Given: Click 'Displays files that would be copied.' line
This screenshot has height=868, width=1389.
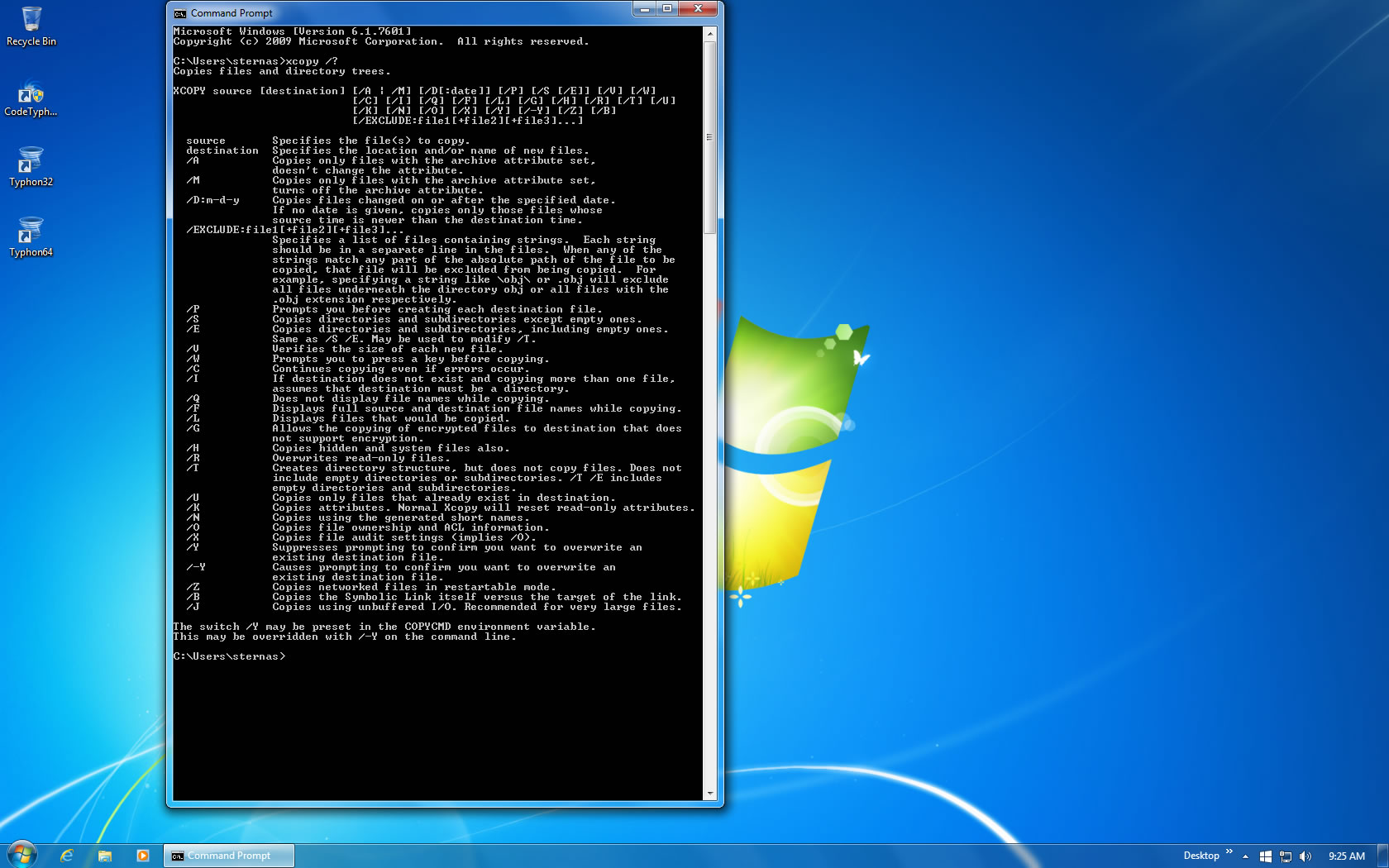Looking at the screenshot, I should (391, 419).
